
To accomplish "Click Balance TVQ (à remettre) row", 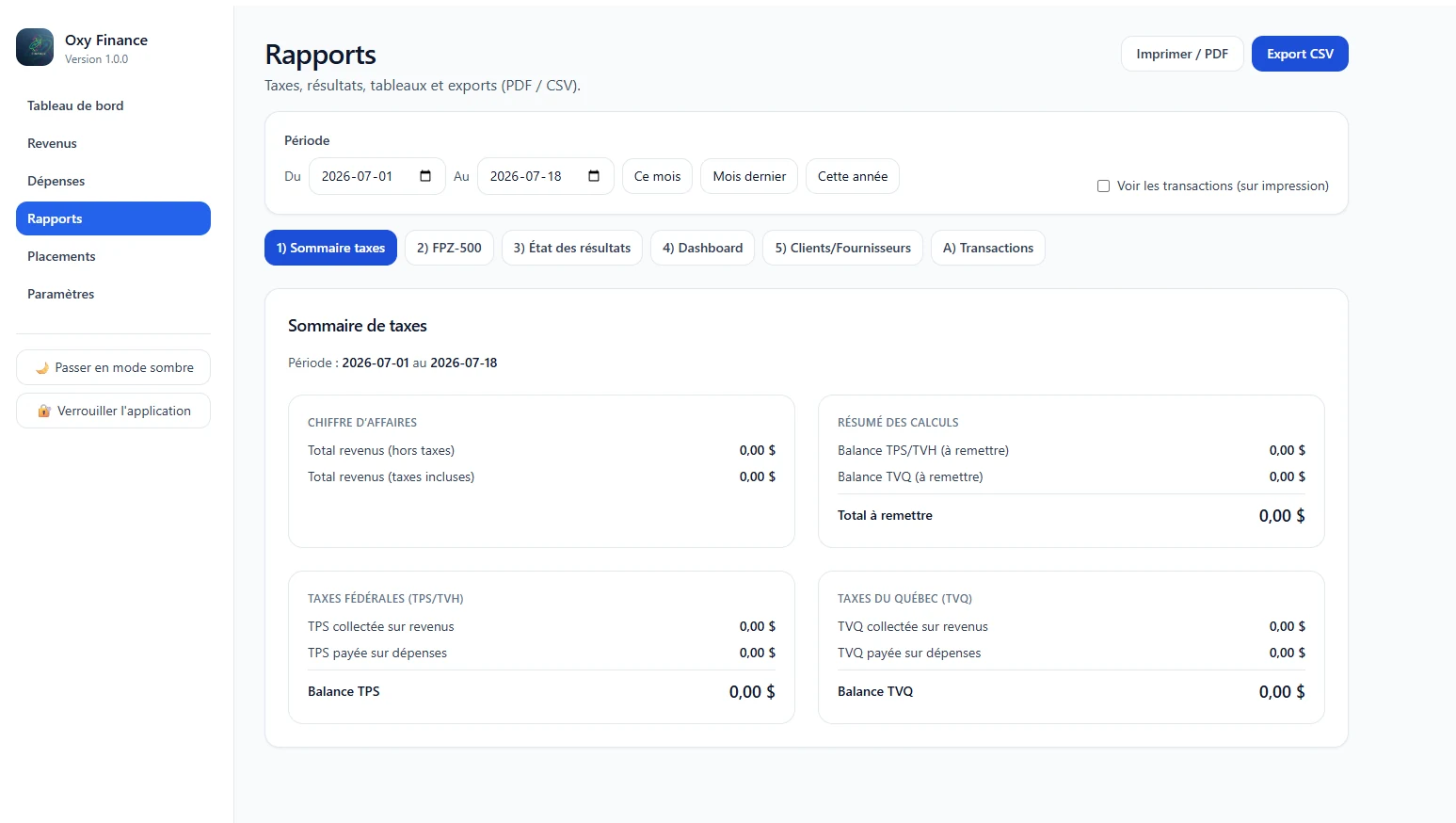I will 1071,476.
